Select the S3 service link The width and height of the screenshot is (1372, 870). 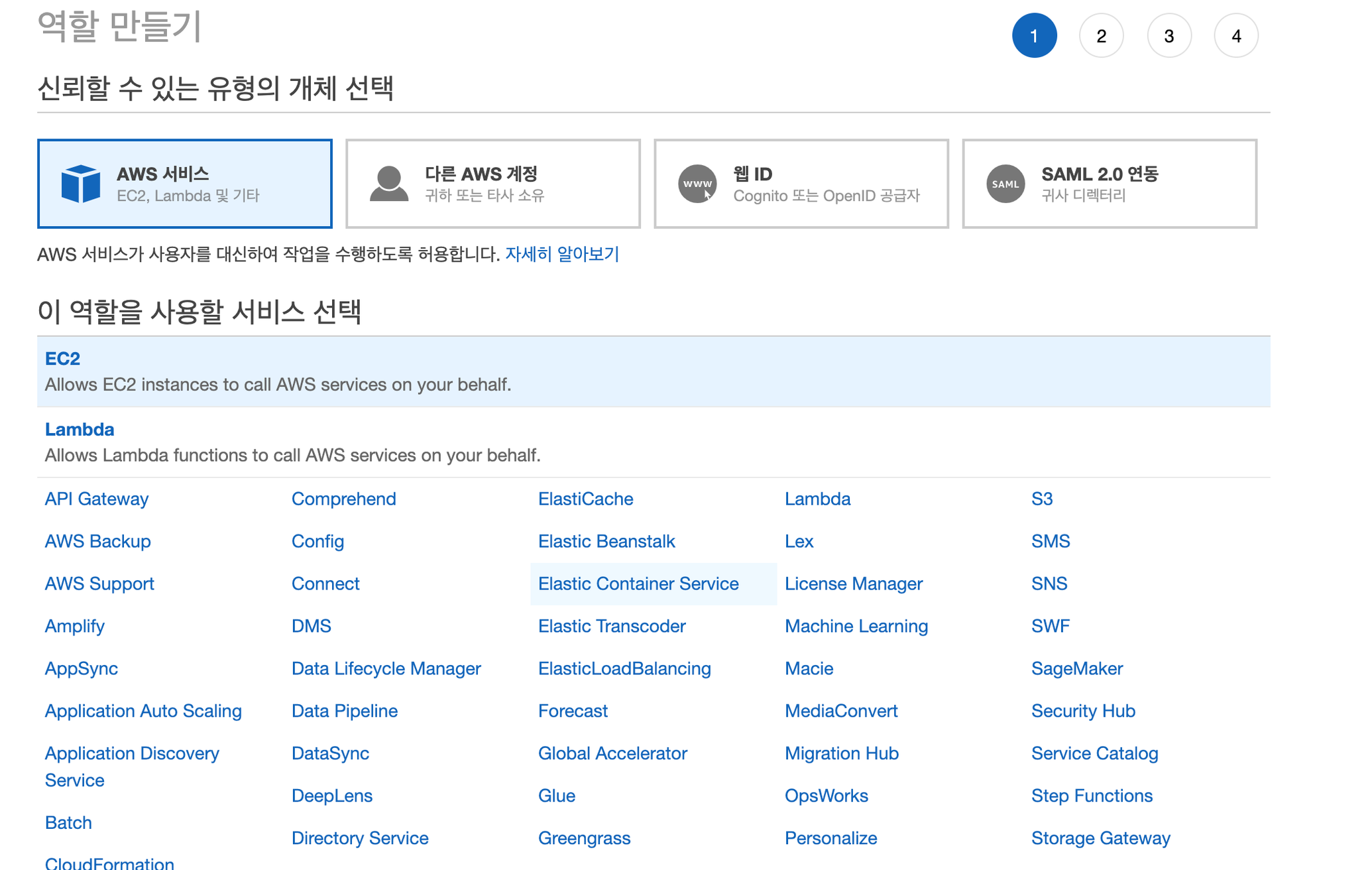pos(1041,499)
